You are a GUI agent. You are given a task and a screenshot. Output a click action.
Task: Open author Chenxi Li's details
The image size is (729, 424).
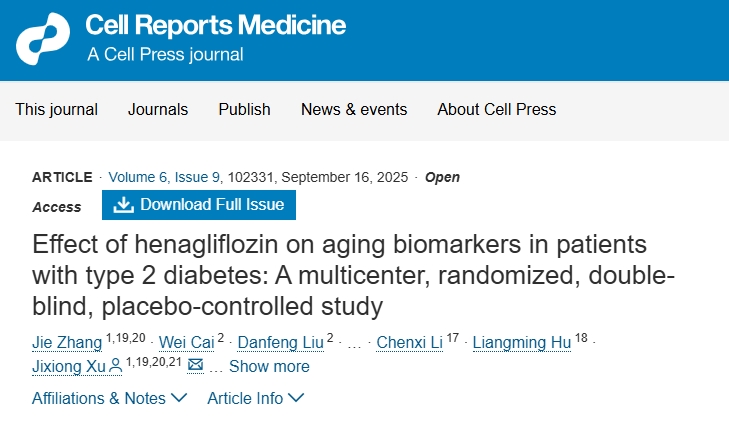tap(410, 342)
